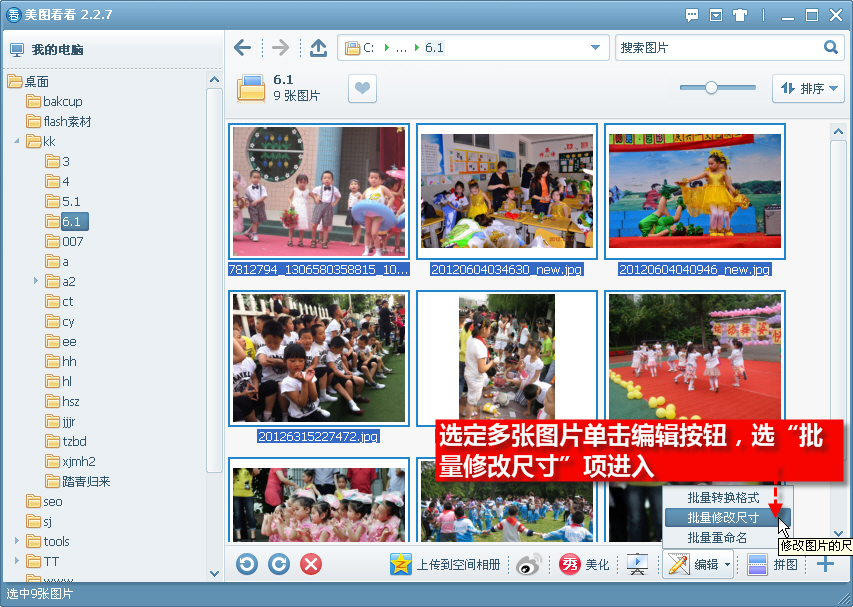Viewport: 853px width, 607px height.
Task: Select the xjmh2 folder
Action: tap(79, 461)
